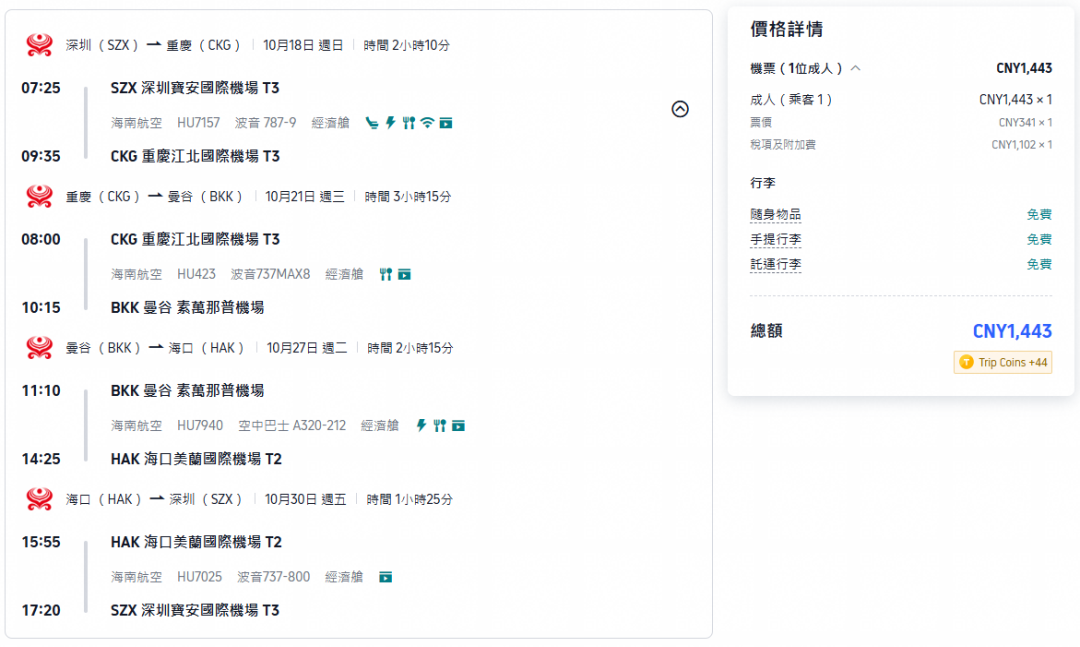Click the 11:10 departure time
Viewport: 1080px width, 647px height.
pos(41,391)
